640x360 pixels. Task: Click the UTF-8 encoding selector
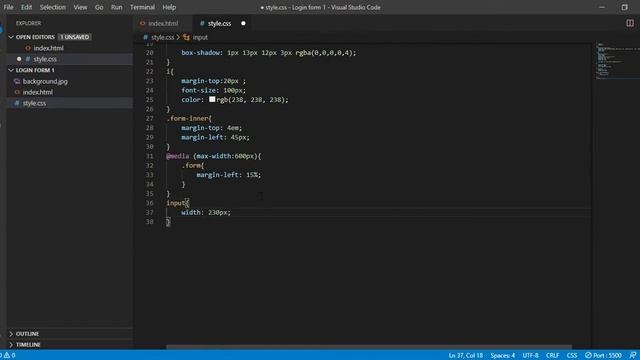click(x=530, y=355)
